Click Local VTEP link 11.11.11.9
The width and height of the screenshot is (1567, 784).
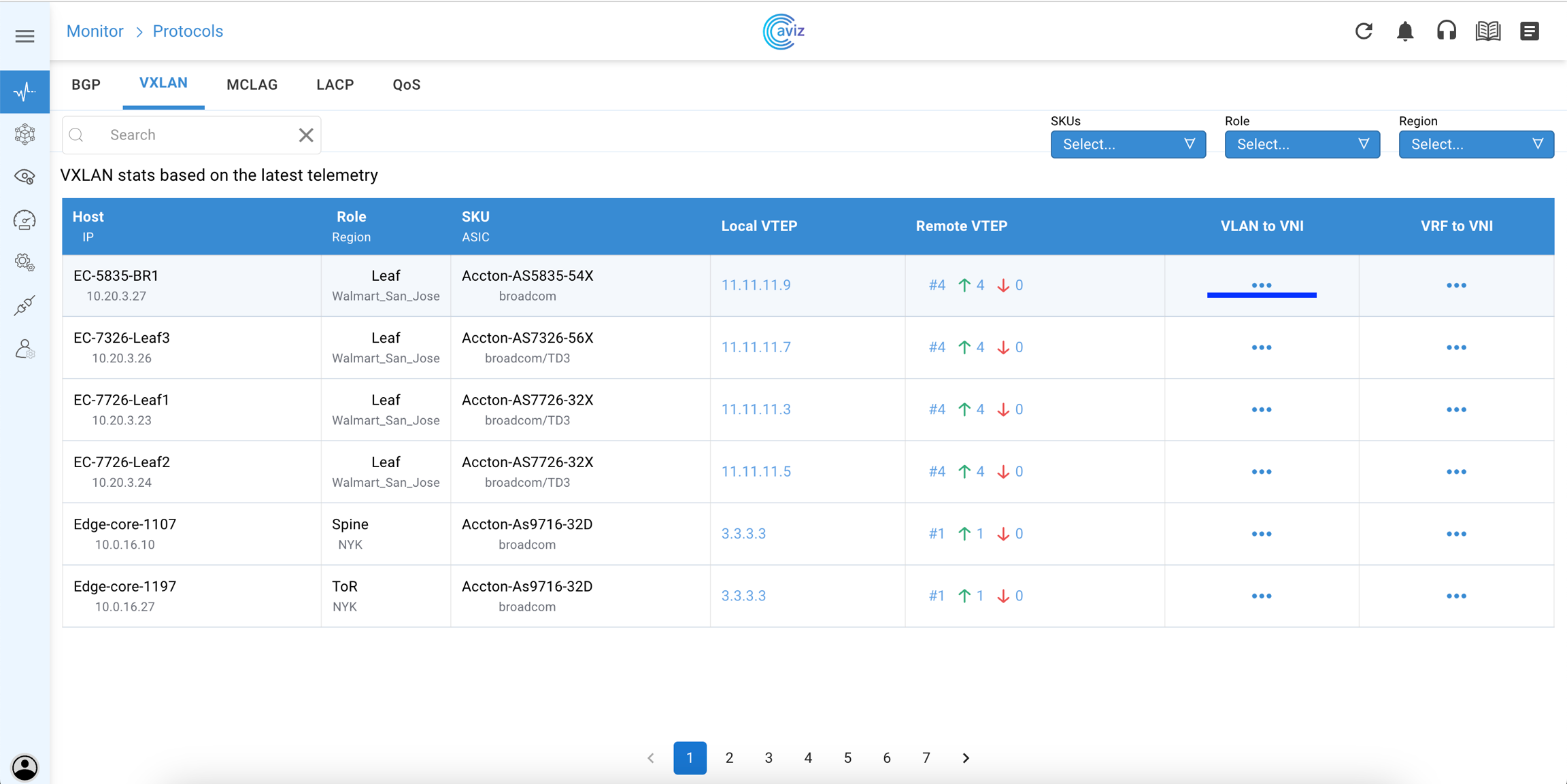pyautogui.click(x=756, y=286)
